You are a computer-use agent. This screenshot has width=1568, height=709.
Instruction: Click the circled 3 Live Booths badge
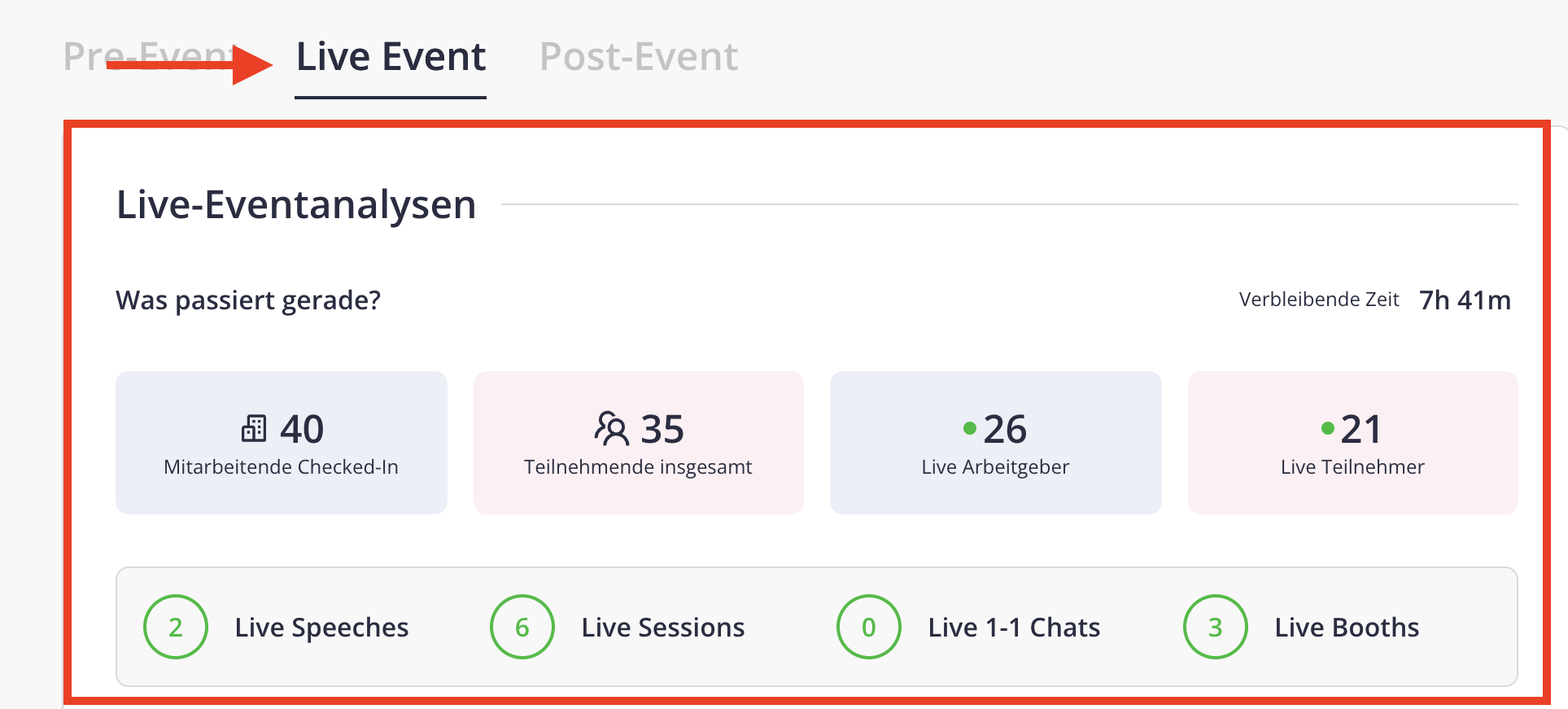[1216, 627]
